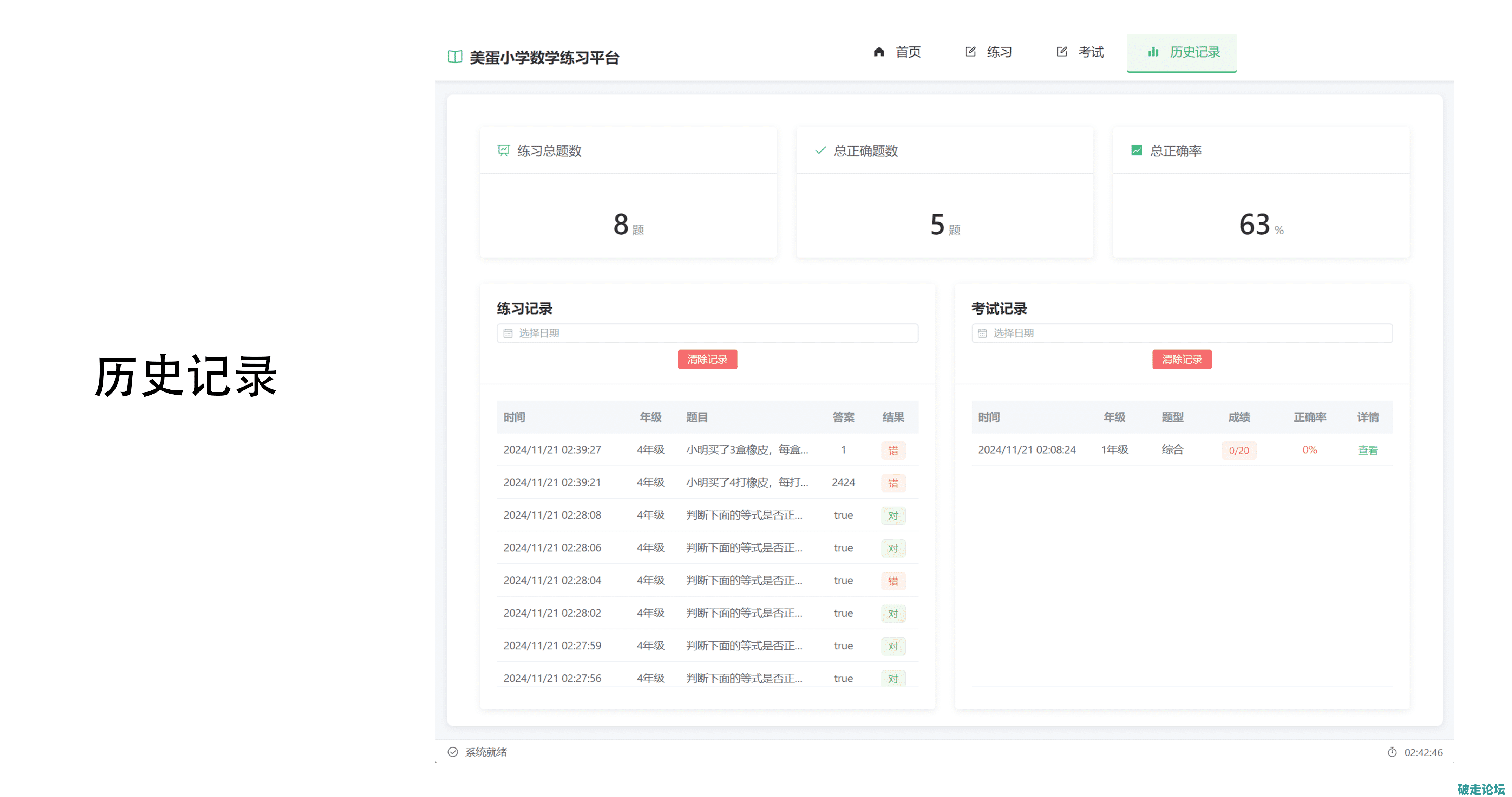Viewport: 1512px width, 797px height.
Task: Click the 0/20 score tag
Action: pyautogui.click(x=1238, y=451)
